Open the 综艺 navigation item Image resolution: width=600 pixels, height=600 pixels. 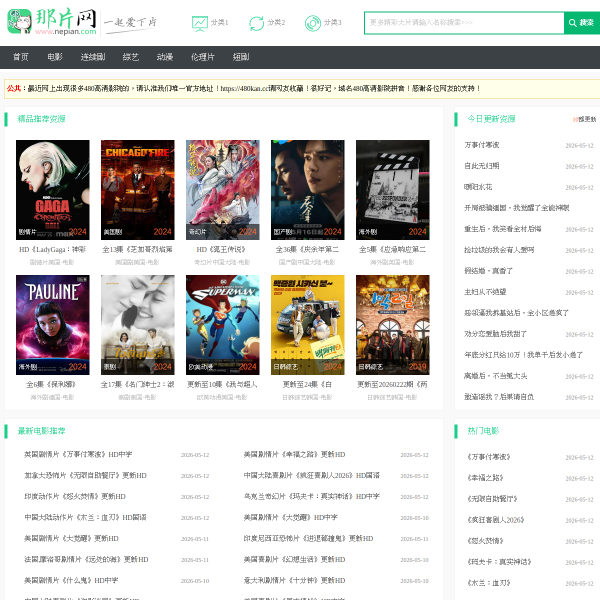click(x=130, y=57)
